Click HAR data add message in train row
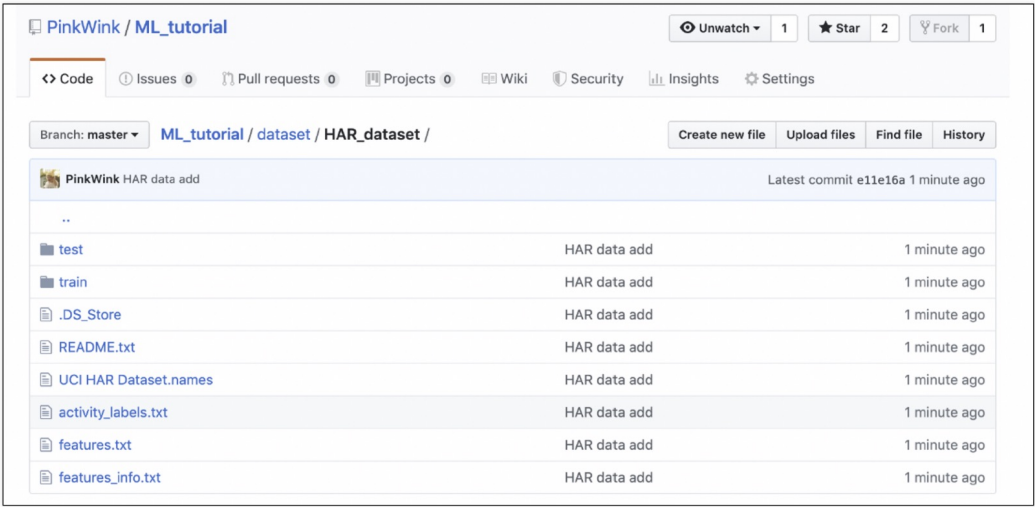Screen dimensions: 1035x507 coord(609,282)
